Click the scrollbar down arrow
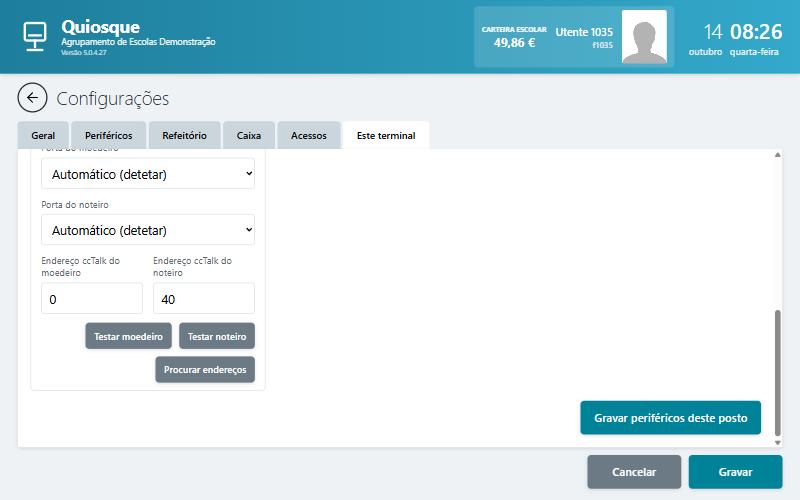Screen dimensions: 800x500 pyautogui.click(x=778, y=442)
